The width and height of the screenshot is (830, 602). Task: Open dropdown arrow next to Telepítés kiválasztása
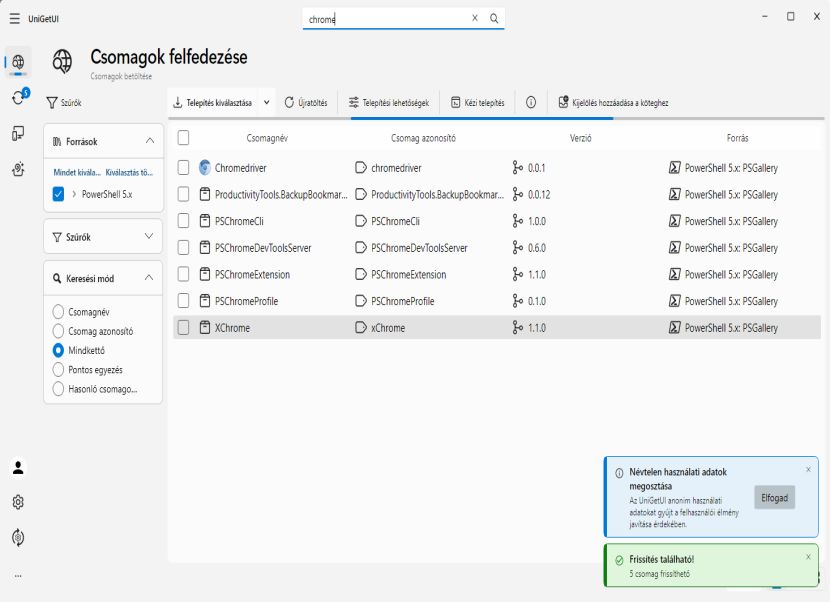pyautogui.click(x=267, y=102)
